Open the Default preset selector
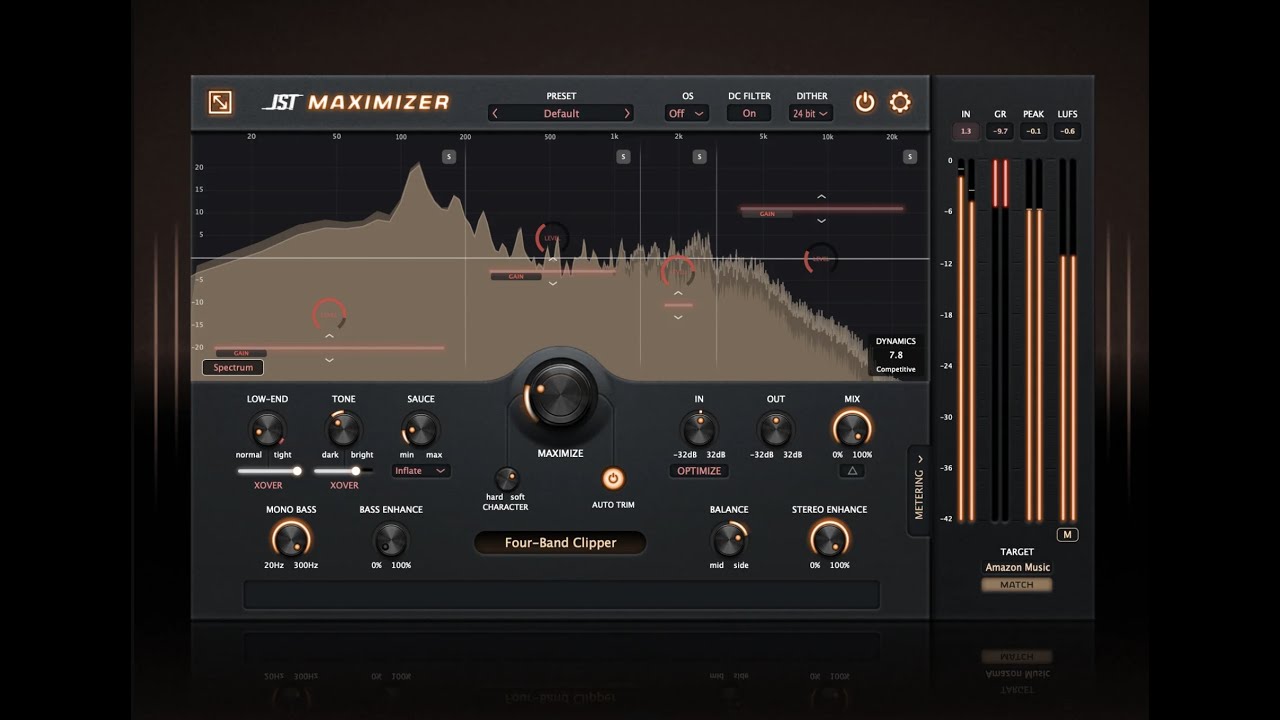Viewport: 1280px width, 720px height. (561, 113)
